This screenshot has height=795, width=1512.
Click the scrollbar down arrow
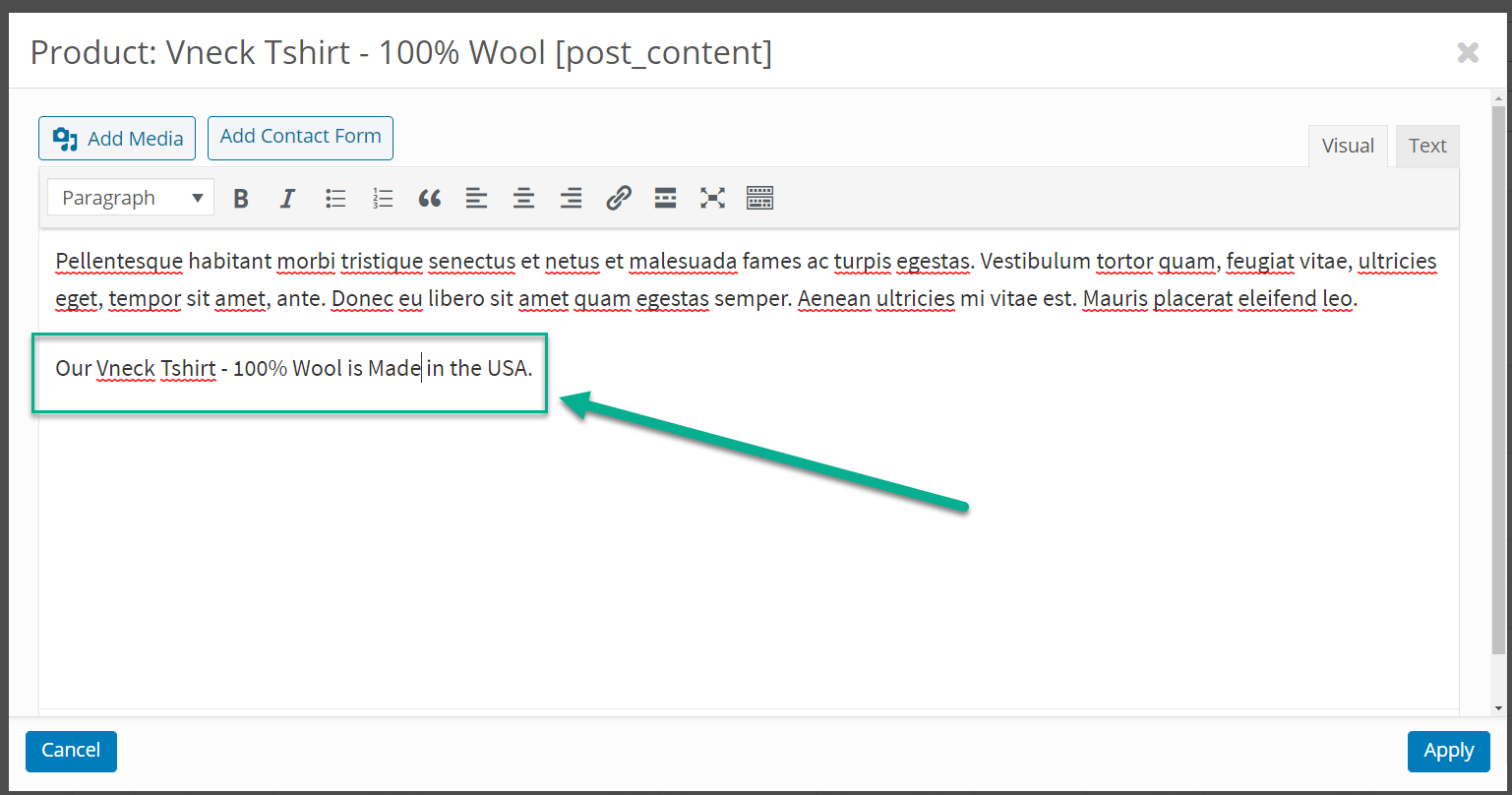pyautogui.click(x=1498, y=707)
